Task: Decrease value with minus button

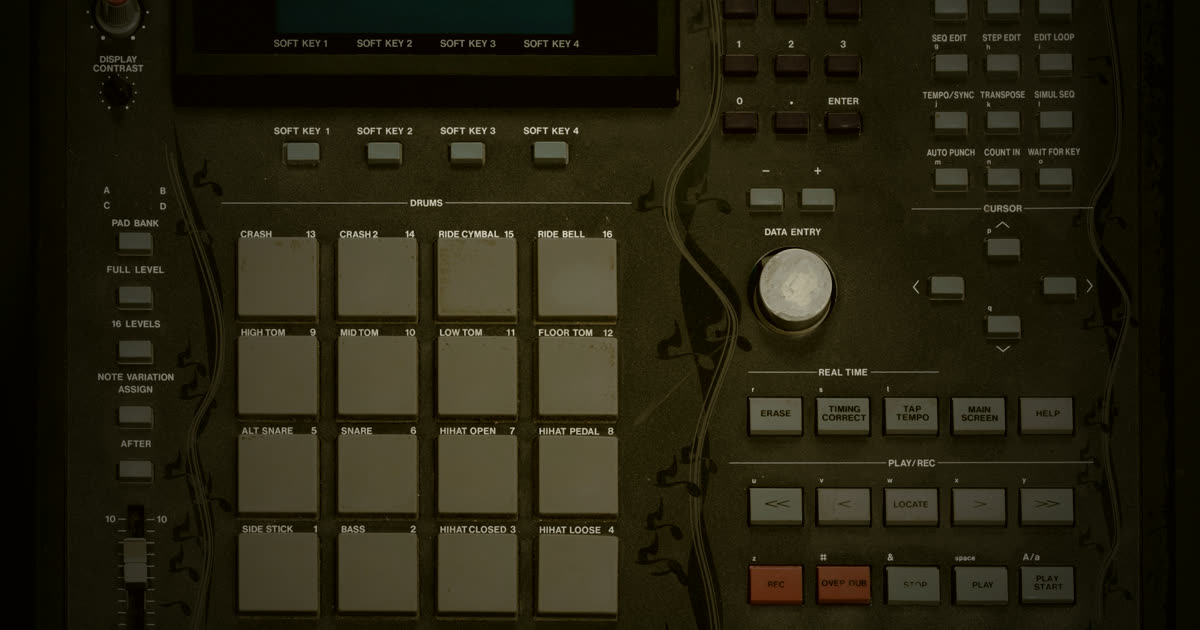Action: click(x=766, y=198)
